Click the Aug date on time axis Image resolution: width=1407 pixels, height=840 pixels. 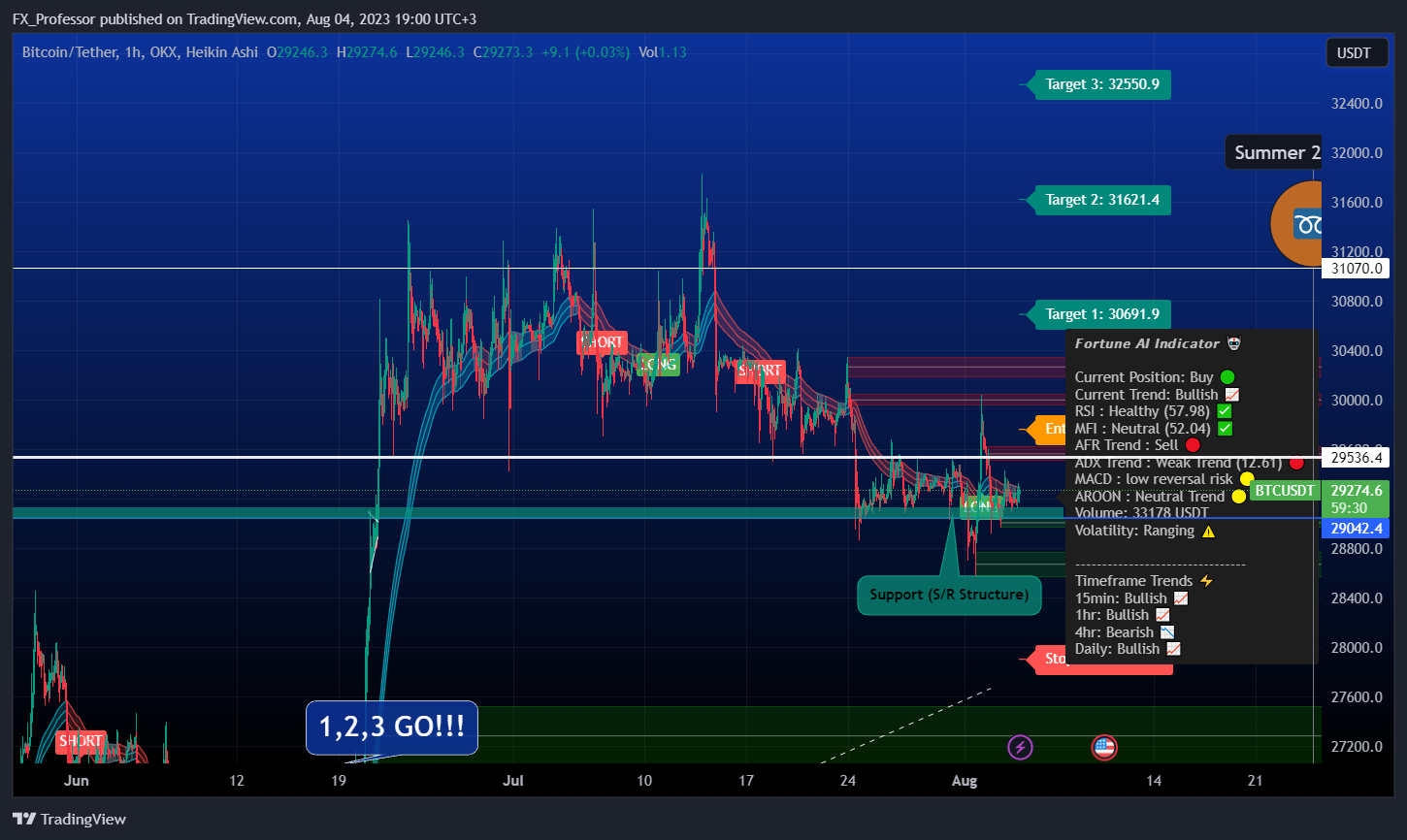coord(964,781)
